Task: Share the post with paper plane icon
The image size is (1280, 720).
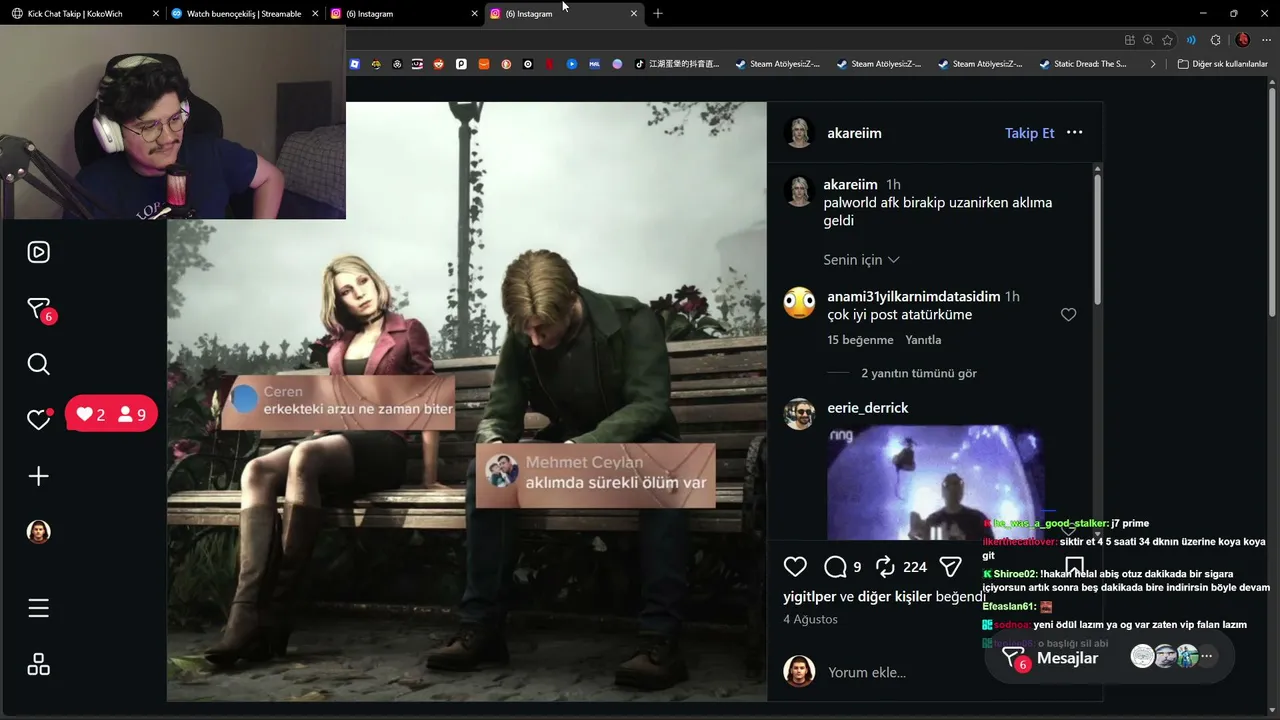Action: 951,567
